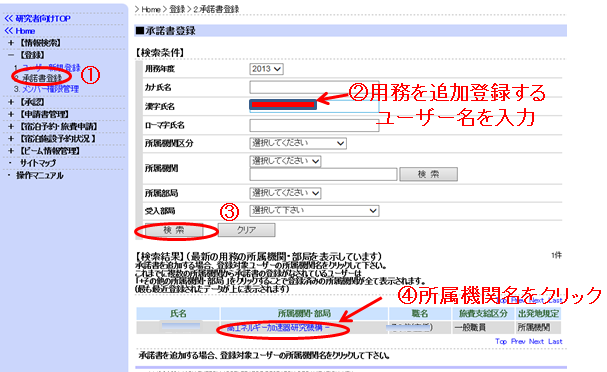
Task: Click the main 検索 button next to クリア
Action: 173,230
